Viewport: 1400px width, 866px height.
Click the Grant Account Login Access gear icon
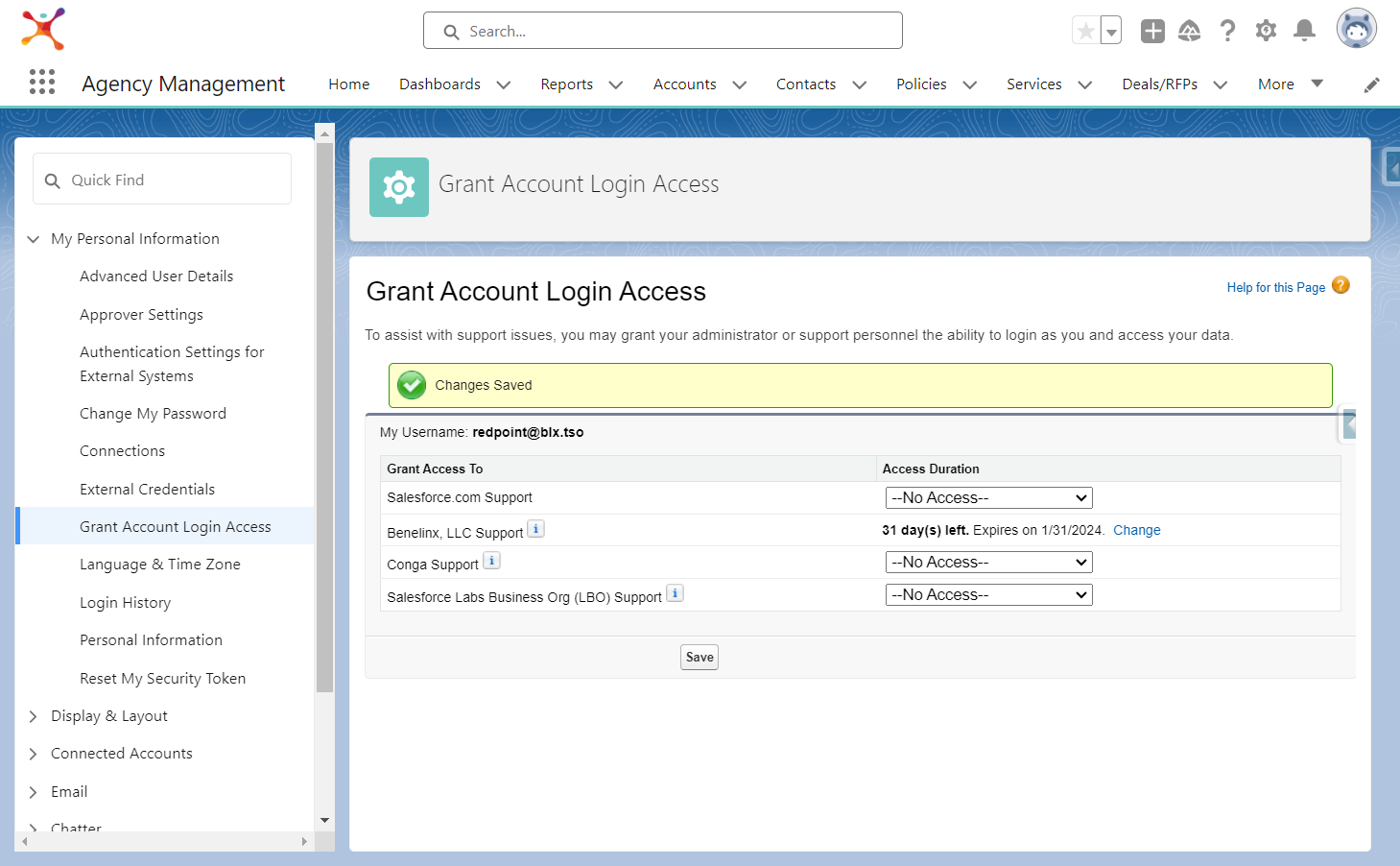[x=399, y=187]
